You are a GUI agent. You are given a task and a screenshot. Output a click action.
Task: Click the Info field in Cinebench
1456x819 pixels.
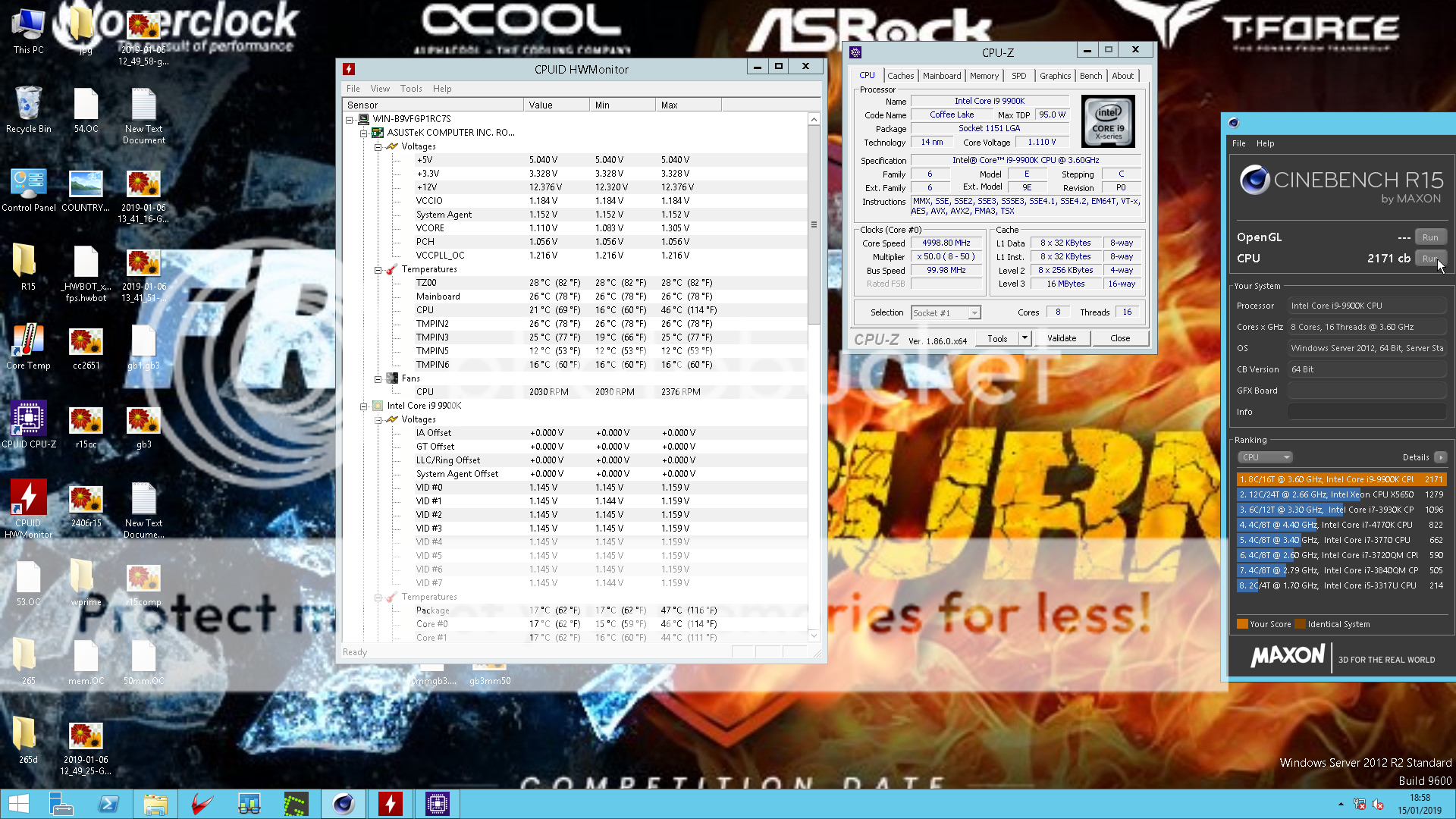point(1367,412)
